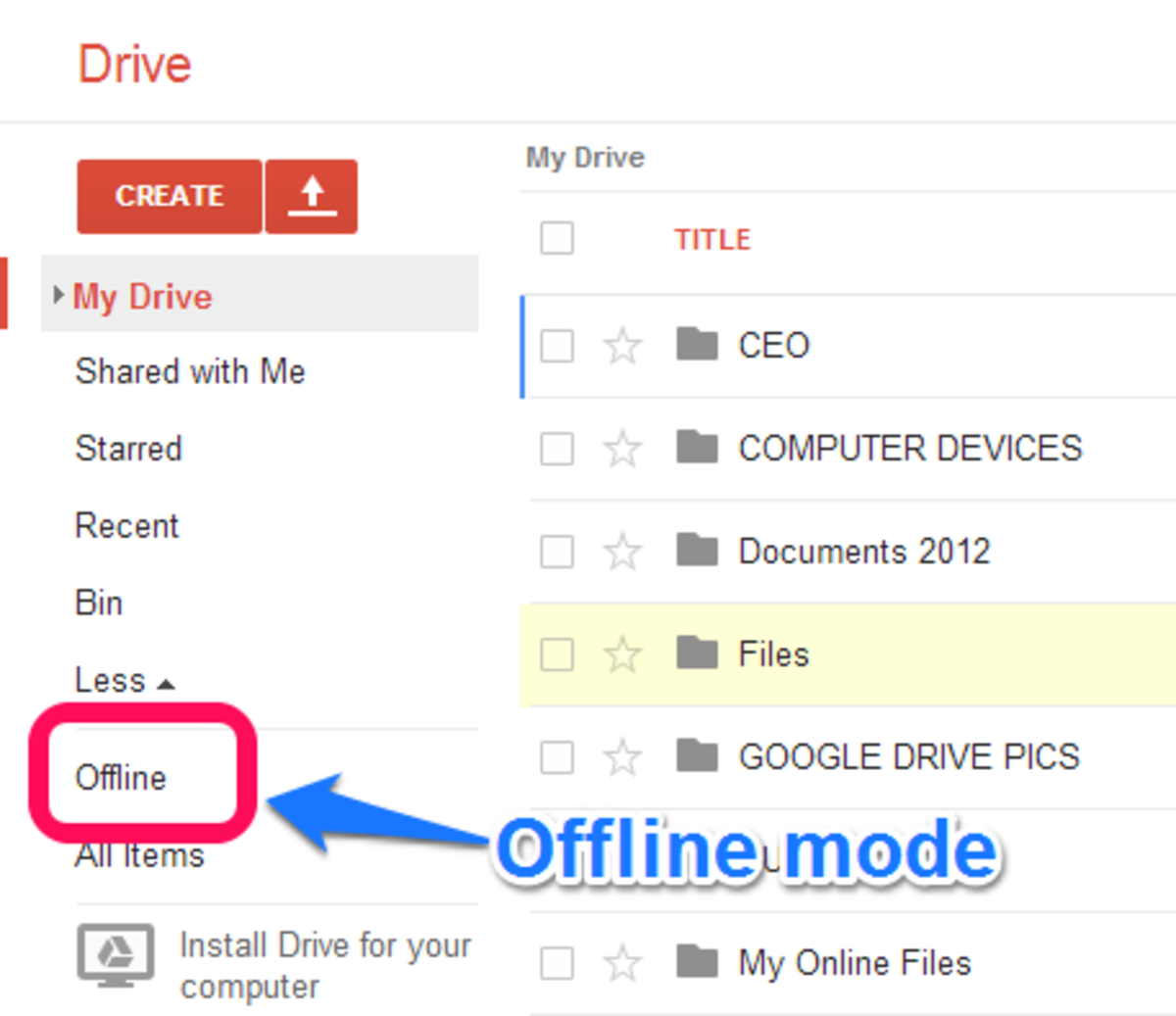Open the GOOGLE DRIVE PICS folder name
The image size is (1176, 1016).
pos(909,757)
